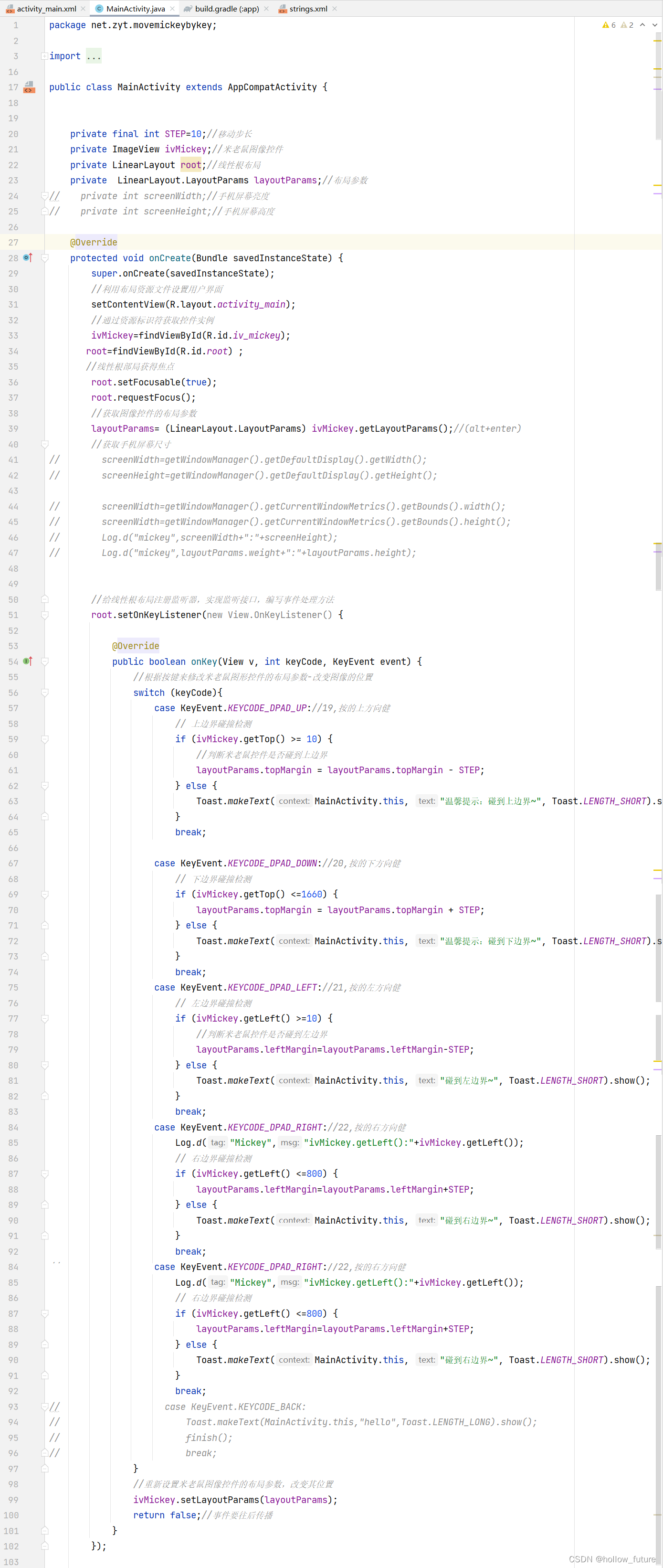Click line number 20 in the gutter
Screen dimensions: 663x1568
click(x=13, y=134)
